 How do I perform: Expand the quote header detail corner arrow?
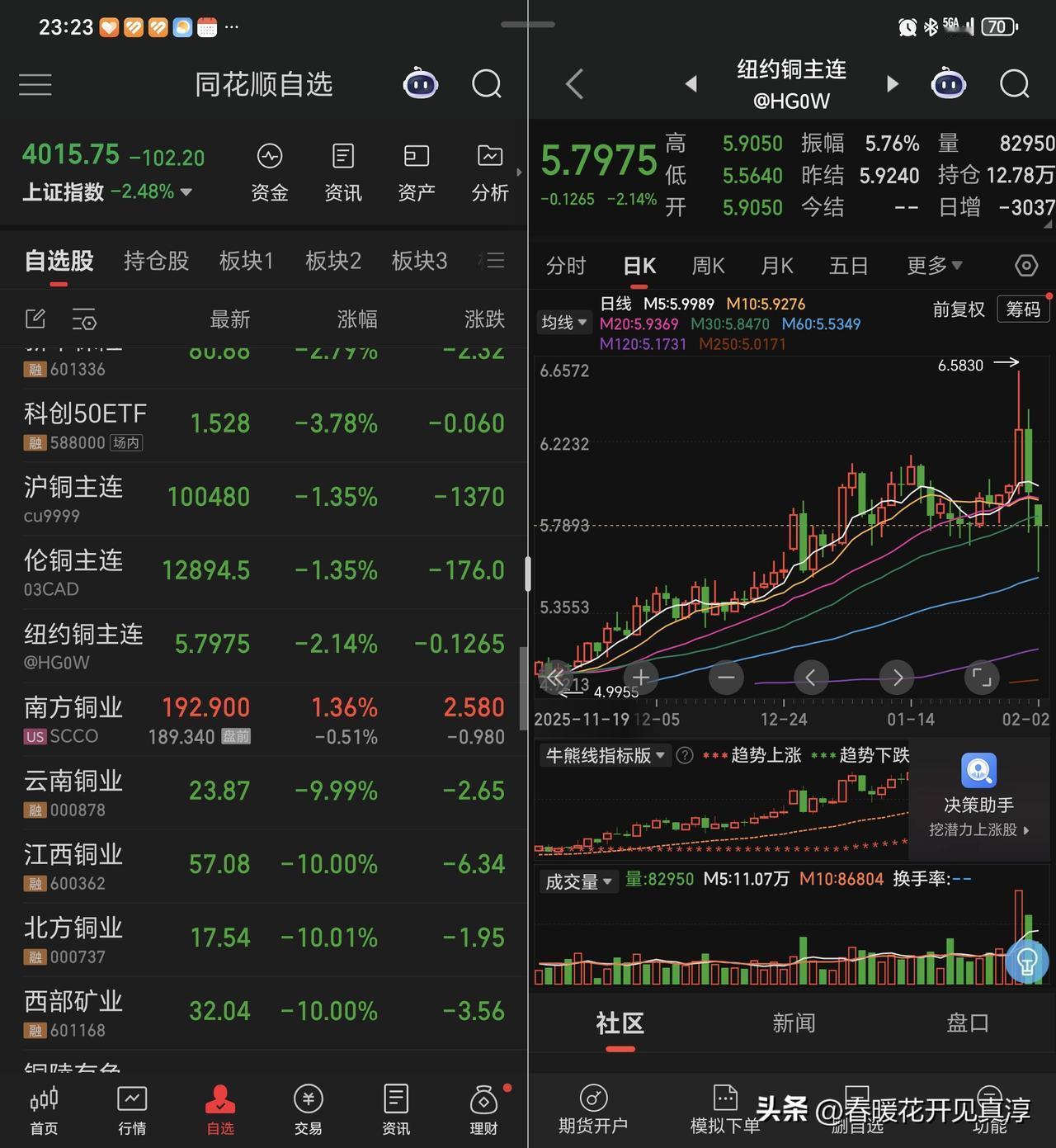tap(1049, 224)
